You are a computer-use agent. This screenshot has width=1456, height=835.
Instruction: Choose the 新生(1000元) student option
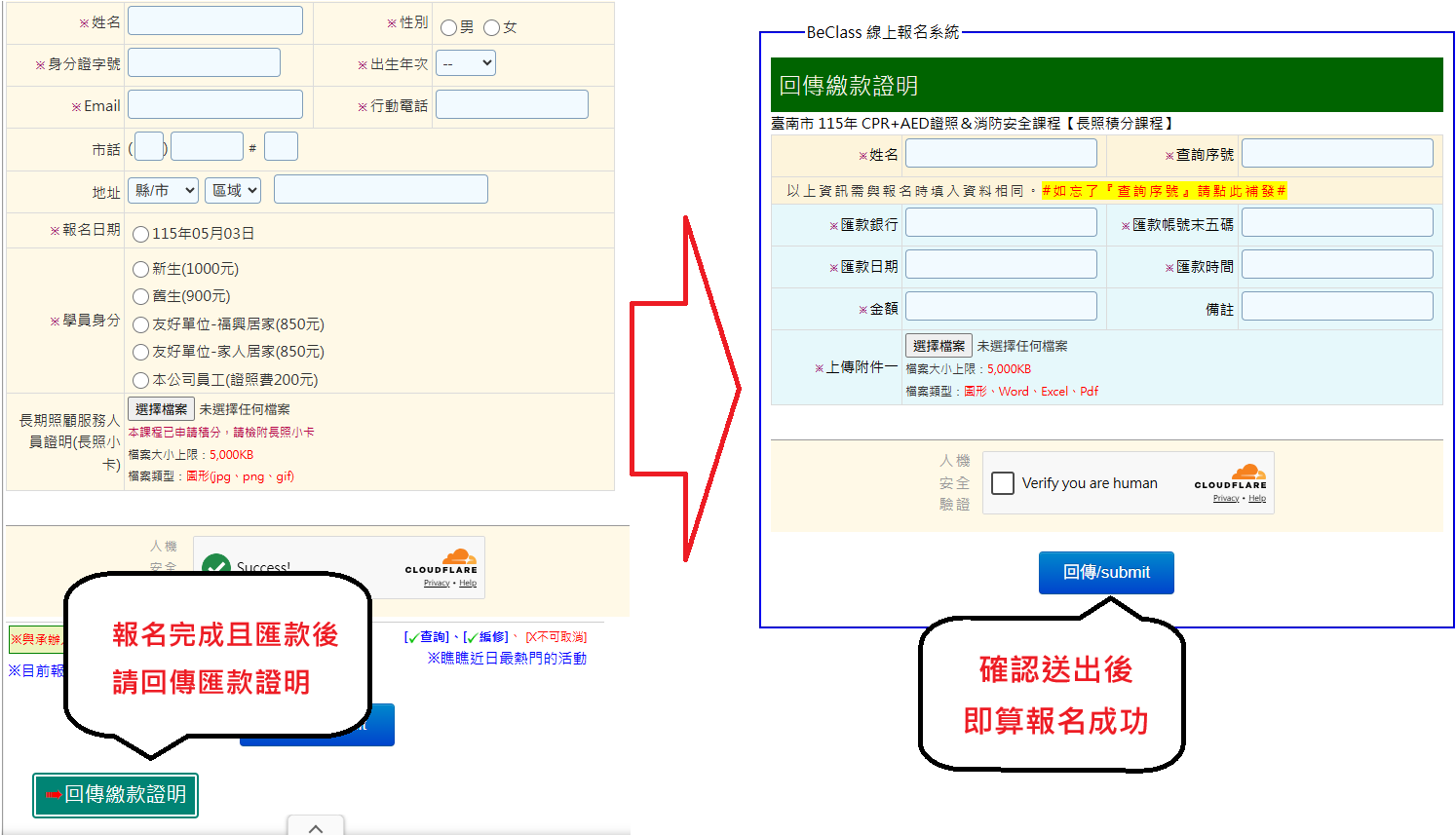pos(141,269)
